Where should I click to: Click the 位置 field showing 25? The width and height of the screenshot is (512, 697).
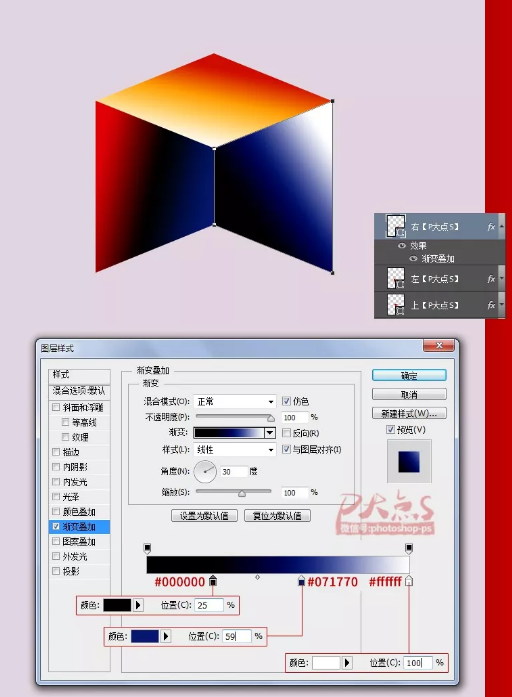[209, 605]
